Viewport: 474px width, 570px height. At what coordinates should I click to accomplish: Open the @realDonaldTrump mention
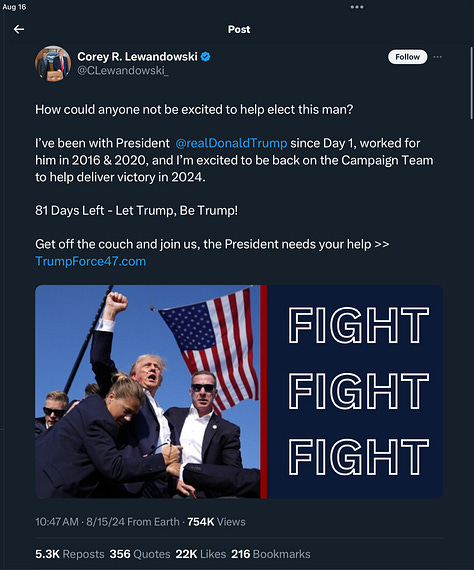pyautogui.click(x=231, y=143)
